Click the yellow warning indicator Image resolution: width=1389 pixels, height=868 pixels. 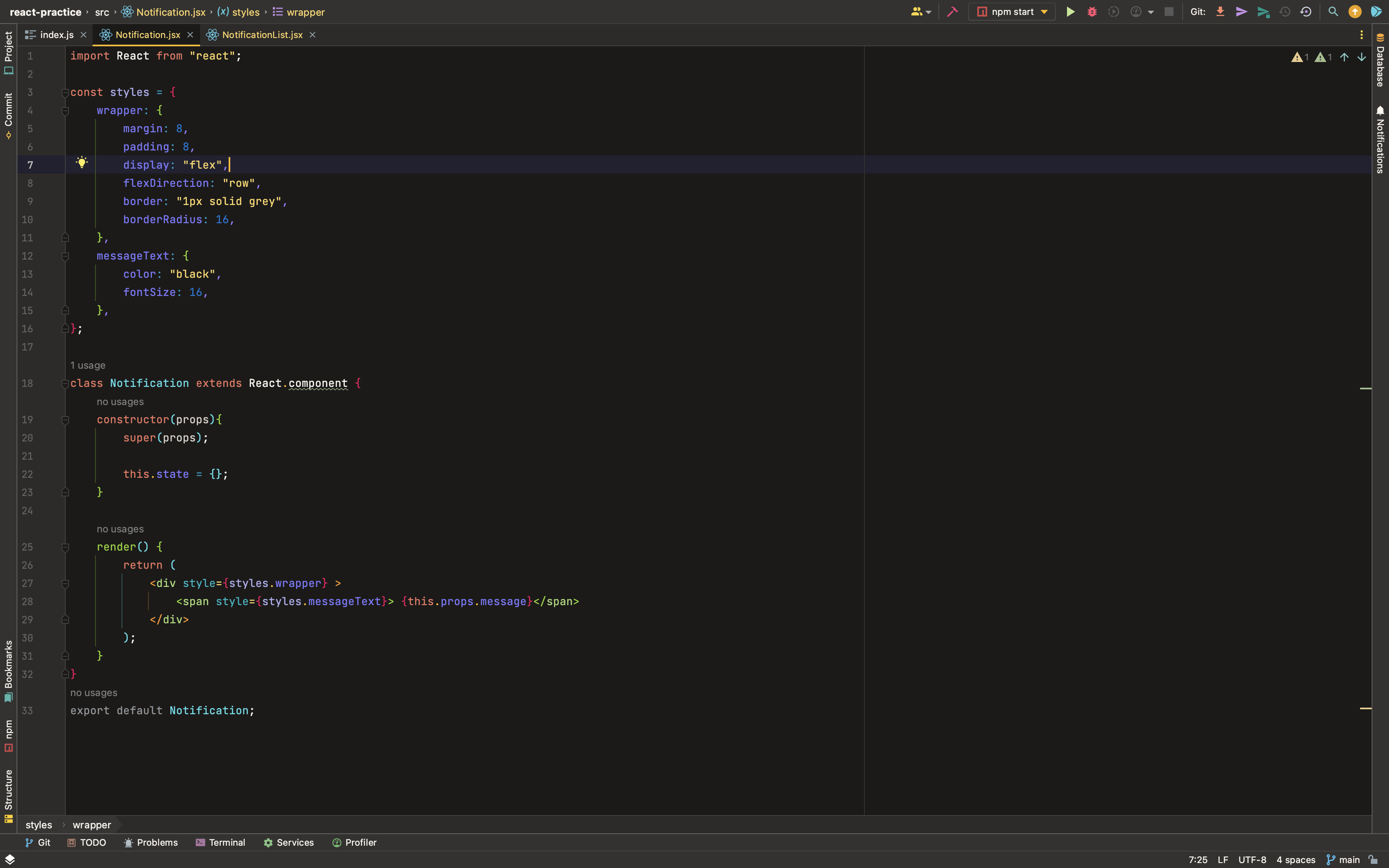1299,57
